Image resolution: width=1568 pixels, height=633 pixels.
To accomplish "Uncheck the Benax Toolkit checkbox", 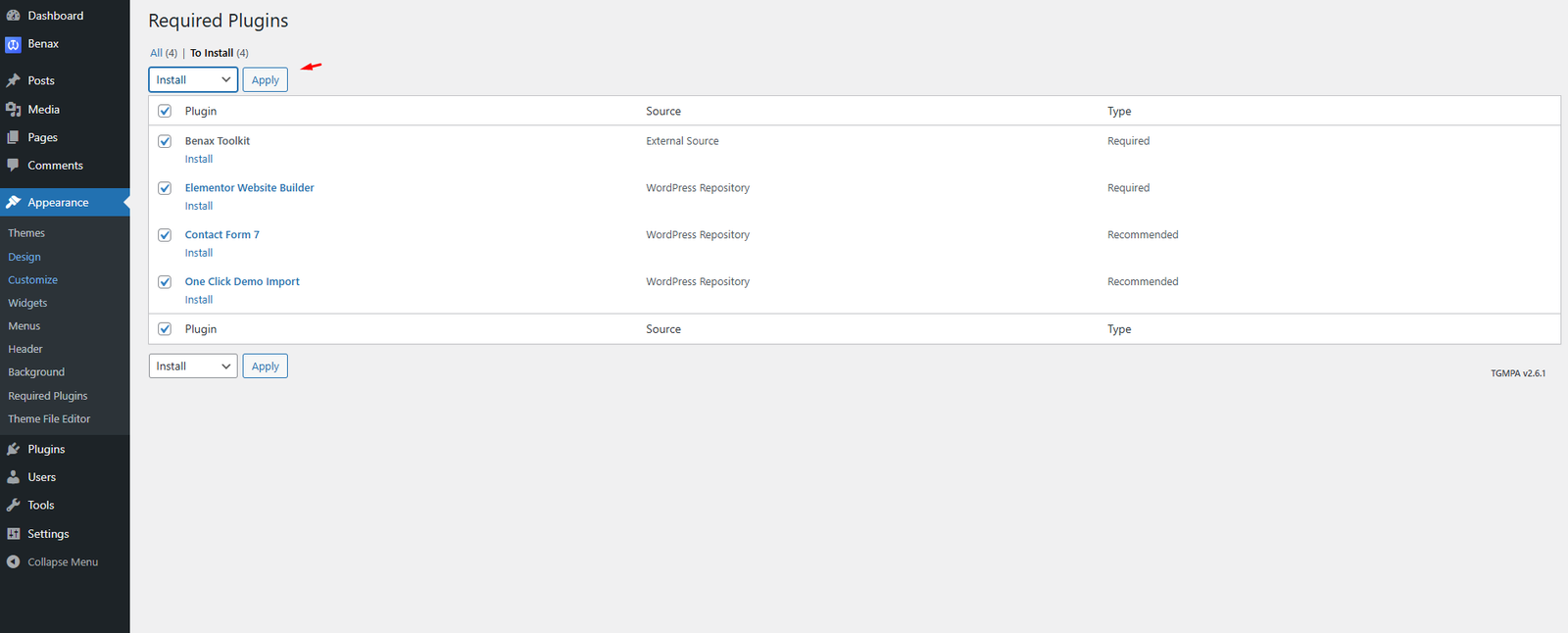I will (165, 141).
